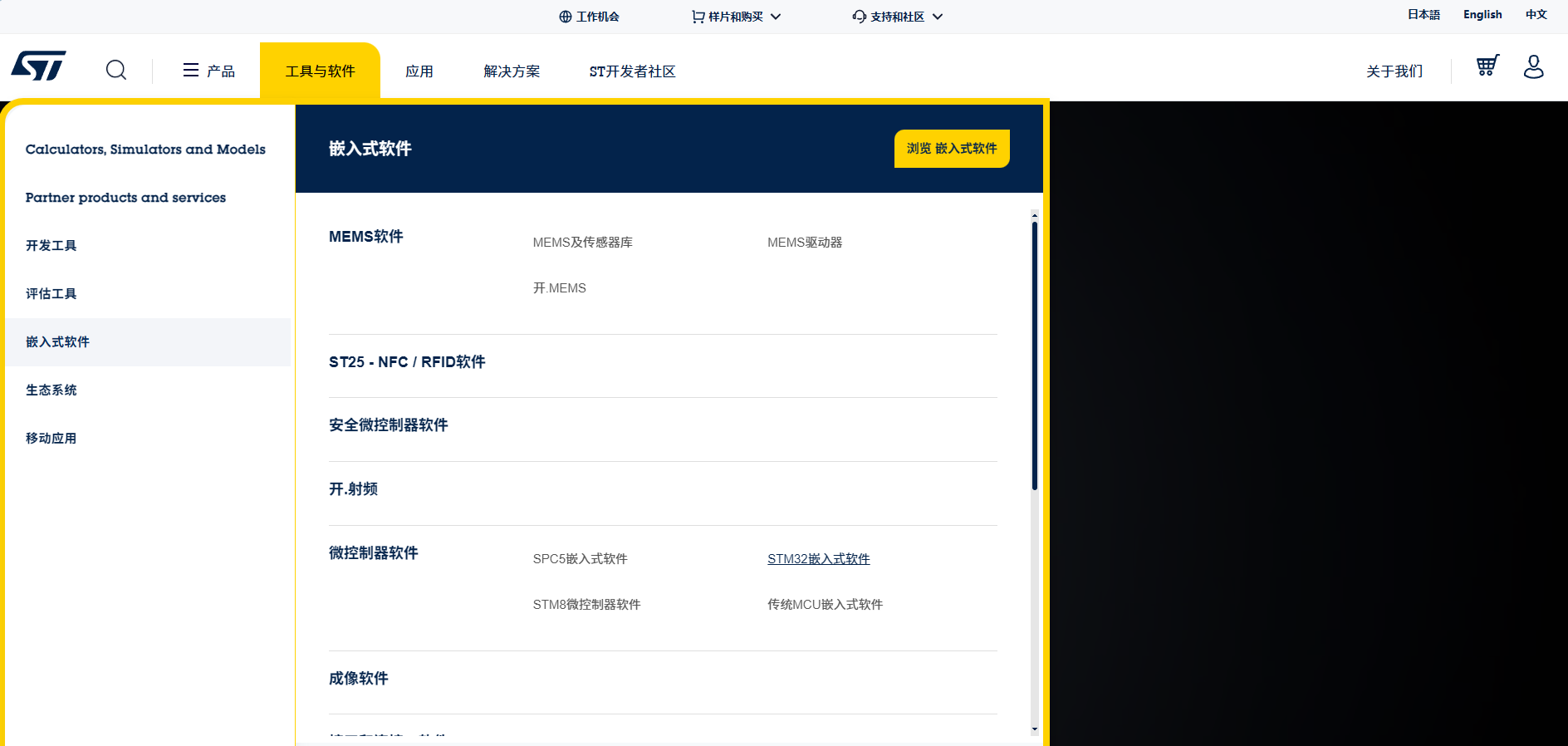Viewport: 1568px width, 746px height.
Task: Click the scrollbar down arrow
Action: [x=1035, y=729]
